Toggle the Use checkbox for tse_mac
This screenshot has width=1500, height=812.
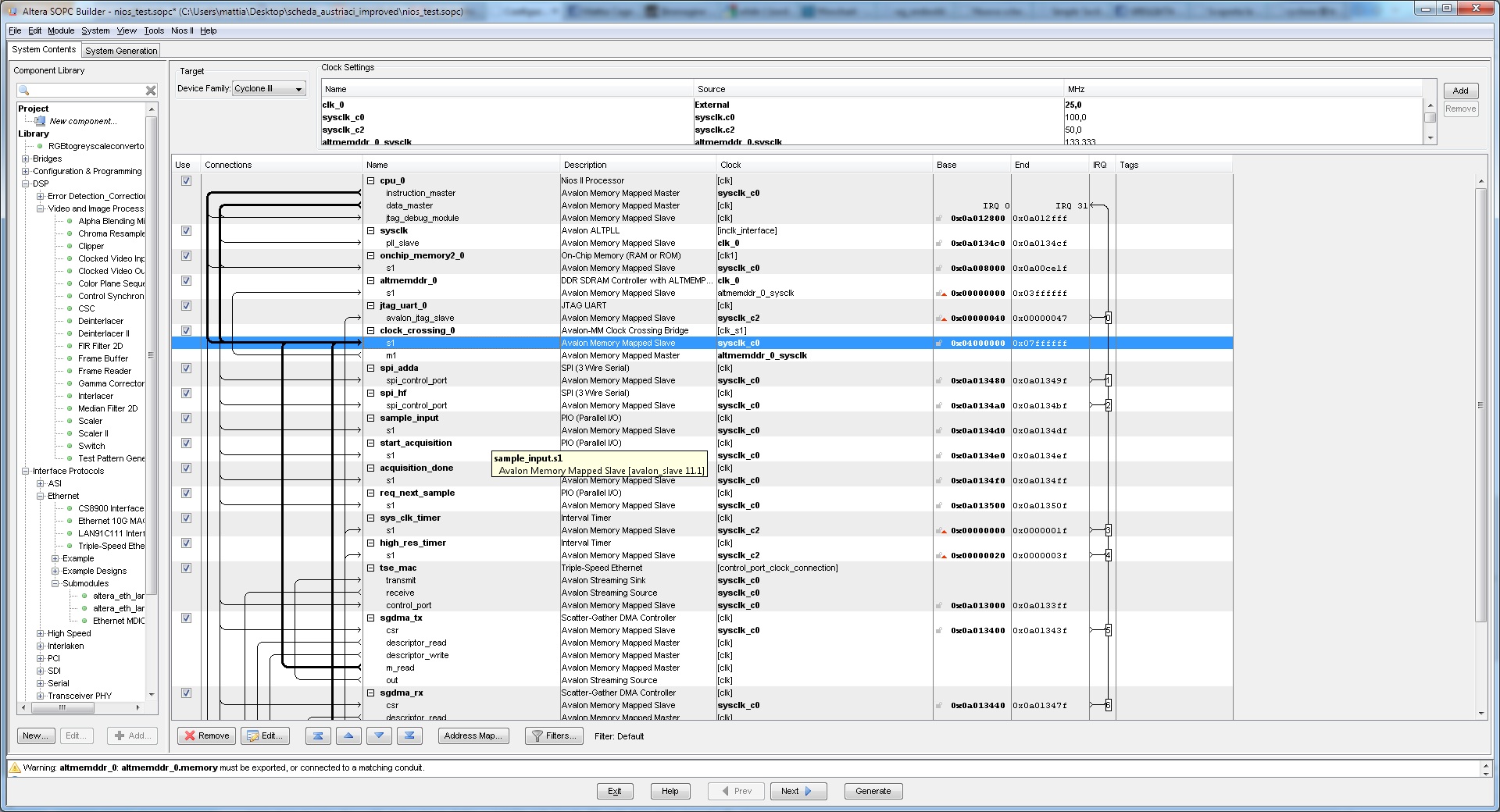coord(186,568)
